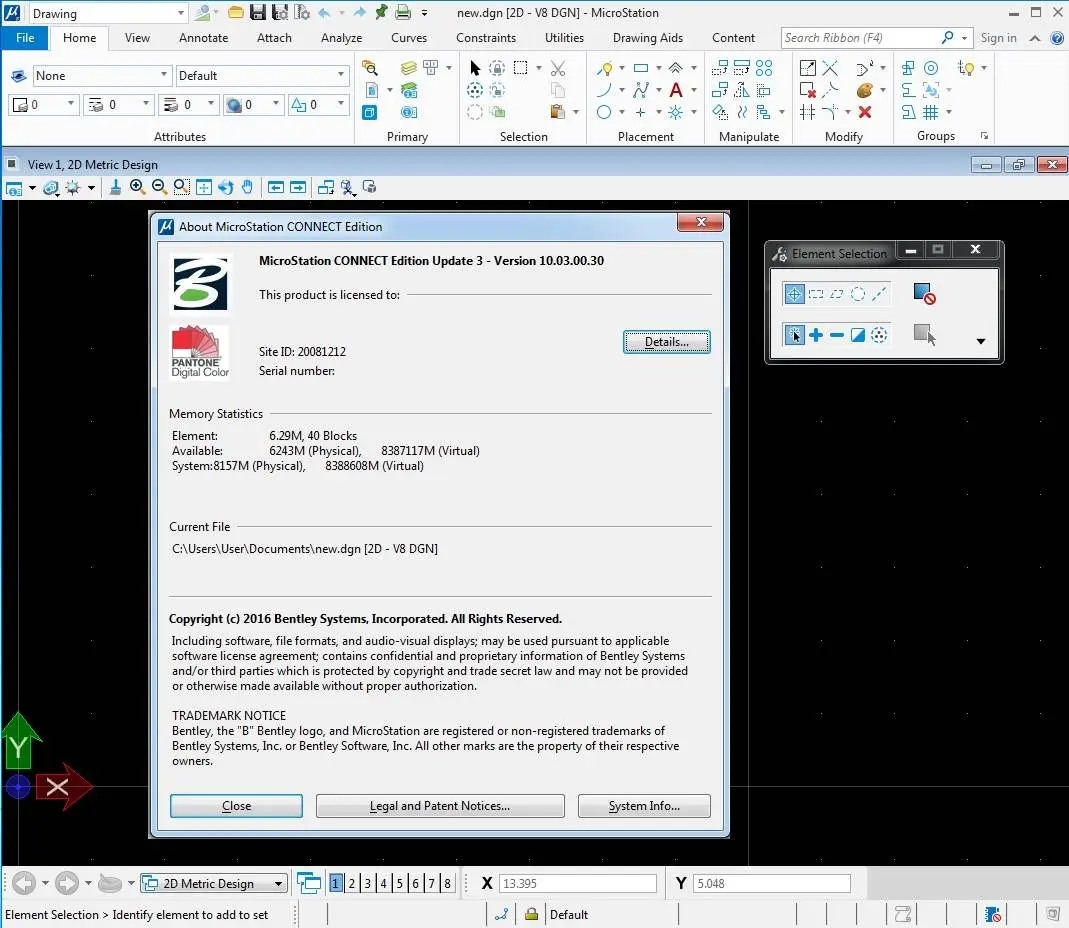Open the 2D Metric Design model dropdown
This screenshot has width=1069, height=928.
point(213,883)
